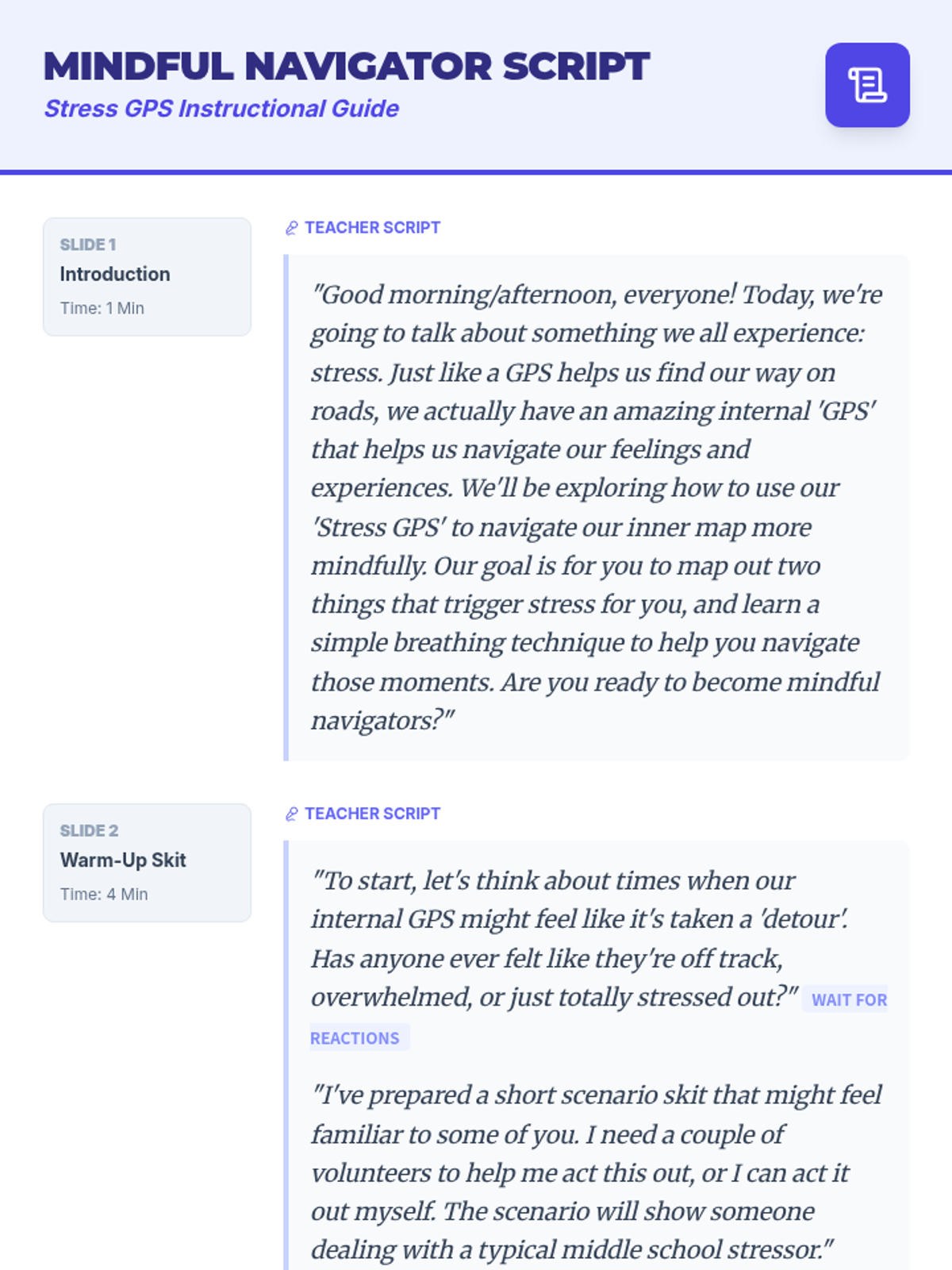Click the pen icon above Warm-Up Skit script
This screenshot has height=1270, width=952.
pos(291,814)
